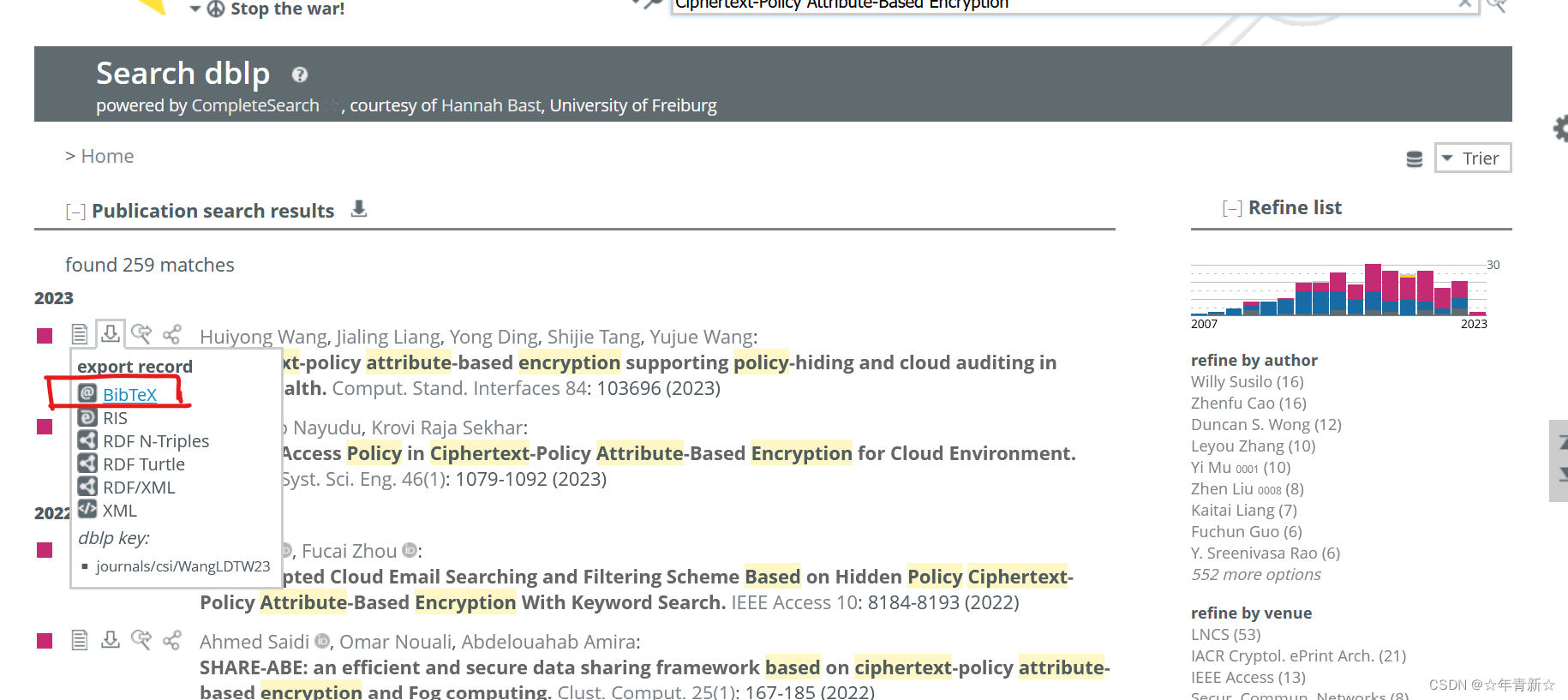The height and width of the screenshot is (700, 1568).
Task: Open author Krovi Raja Sekhar's page
Action: point(446,428)
